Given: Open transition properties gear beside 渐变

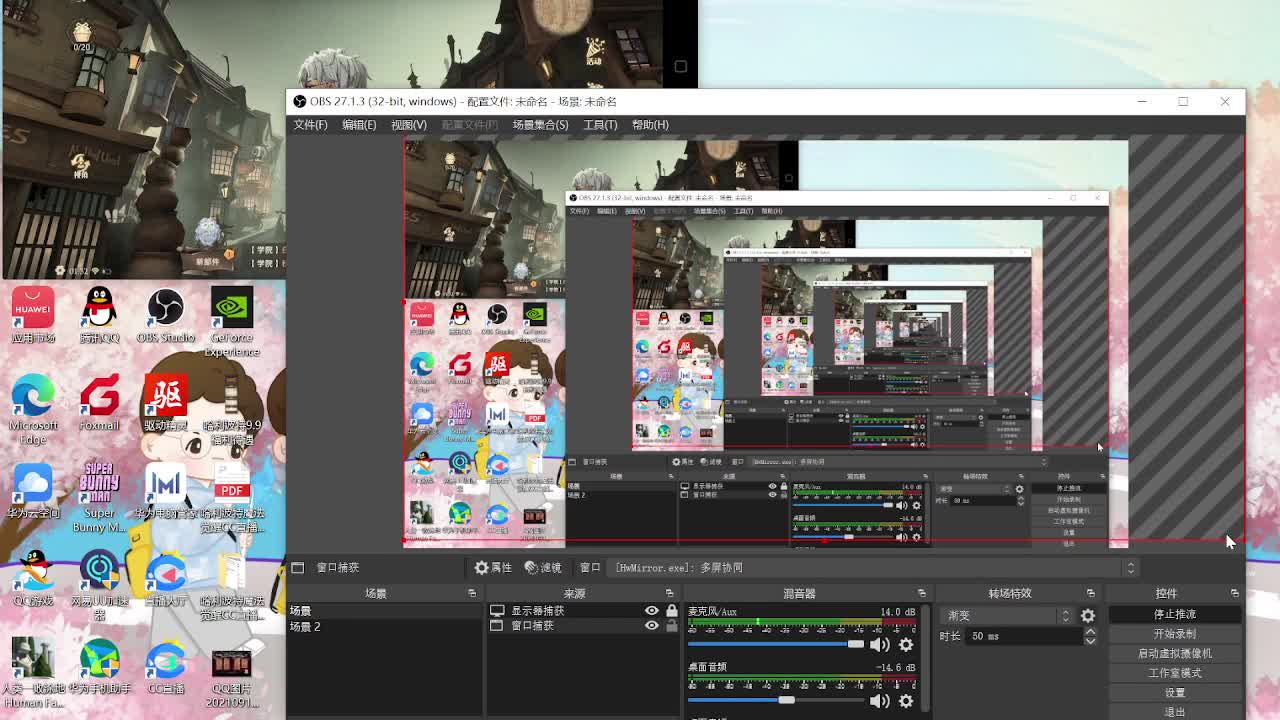Looking at the screenshot, I should coord(1088,616).
